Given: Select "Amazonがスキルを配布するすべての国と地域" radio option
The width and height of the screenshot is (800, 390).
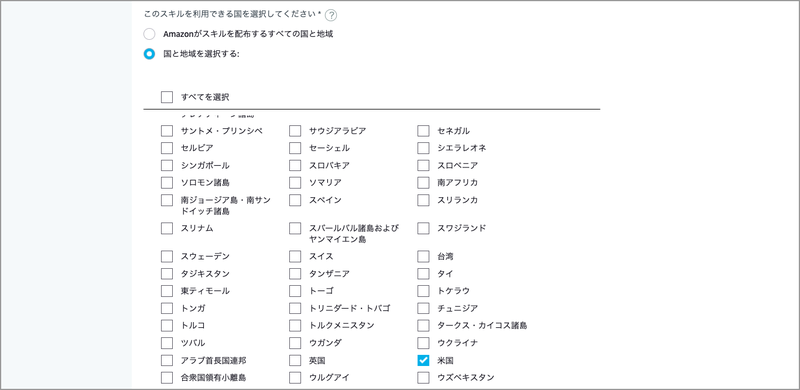Looking at the screenshot, I should pos(149,34).
